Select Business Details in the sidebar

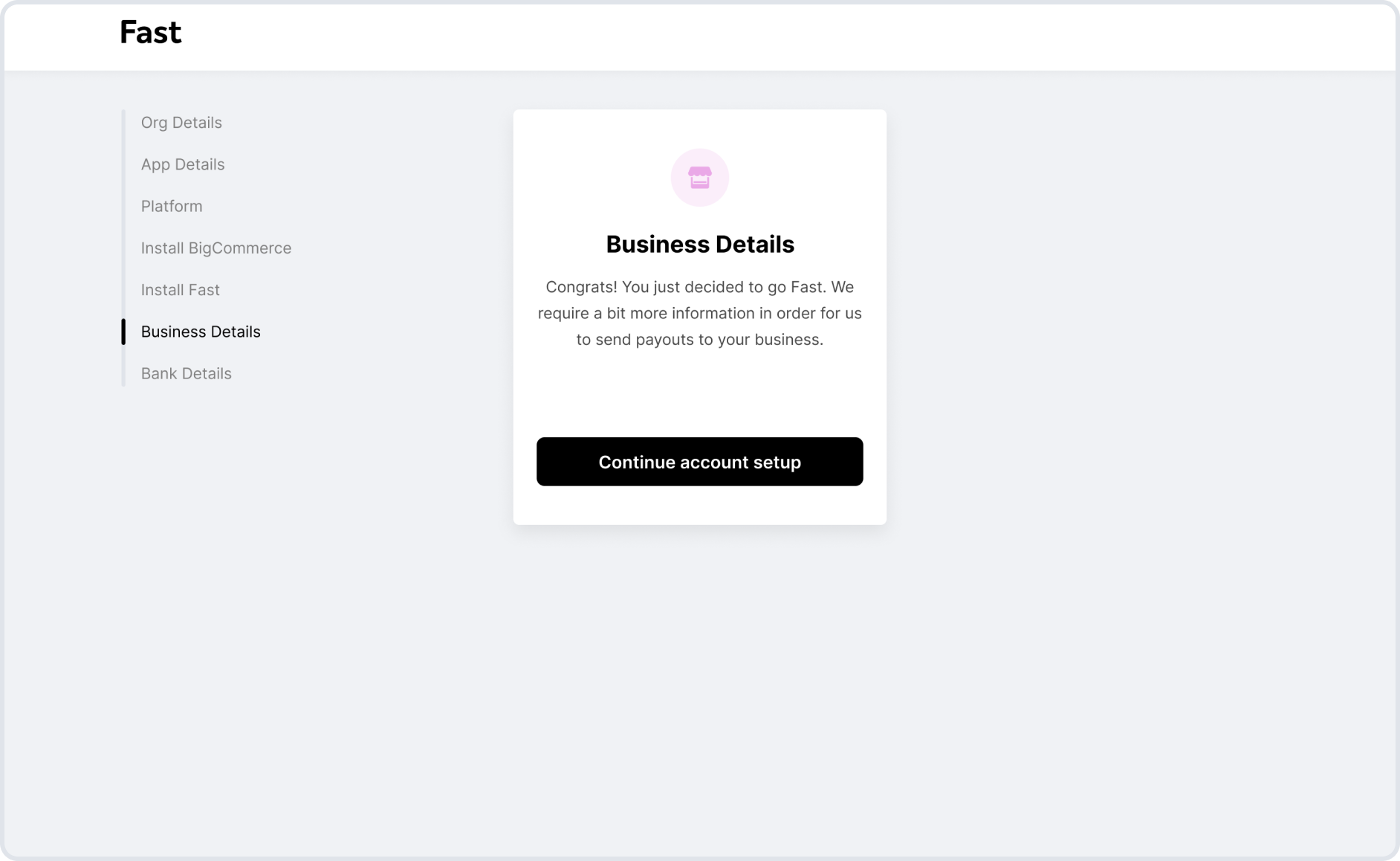click(201, 332)
